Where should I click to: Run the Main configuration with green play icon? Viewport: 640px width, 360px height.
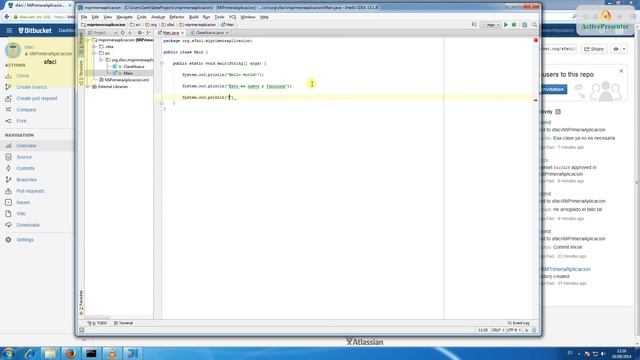tap(506, 25)
